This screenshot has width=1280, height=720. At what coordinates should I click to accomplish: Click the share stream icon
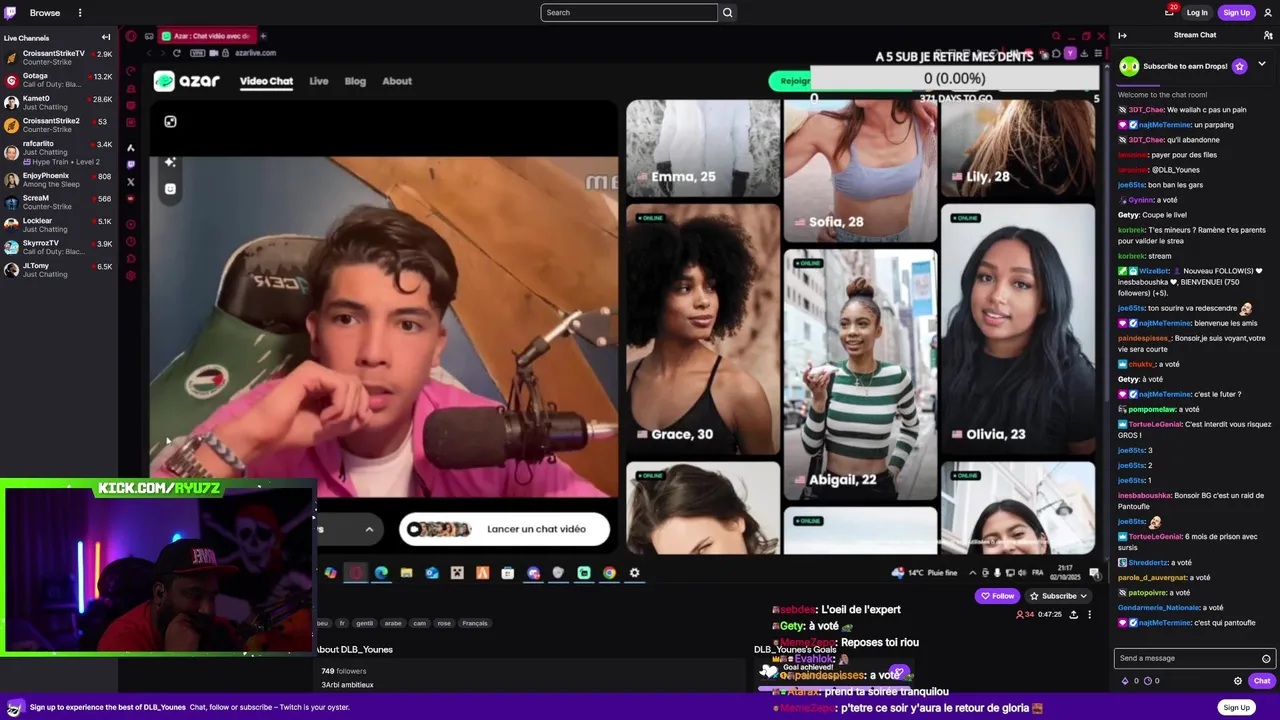tap(1073, 615)
